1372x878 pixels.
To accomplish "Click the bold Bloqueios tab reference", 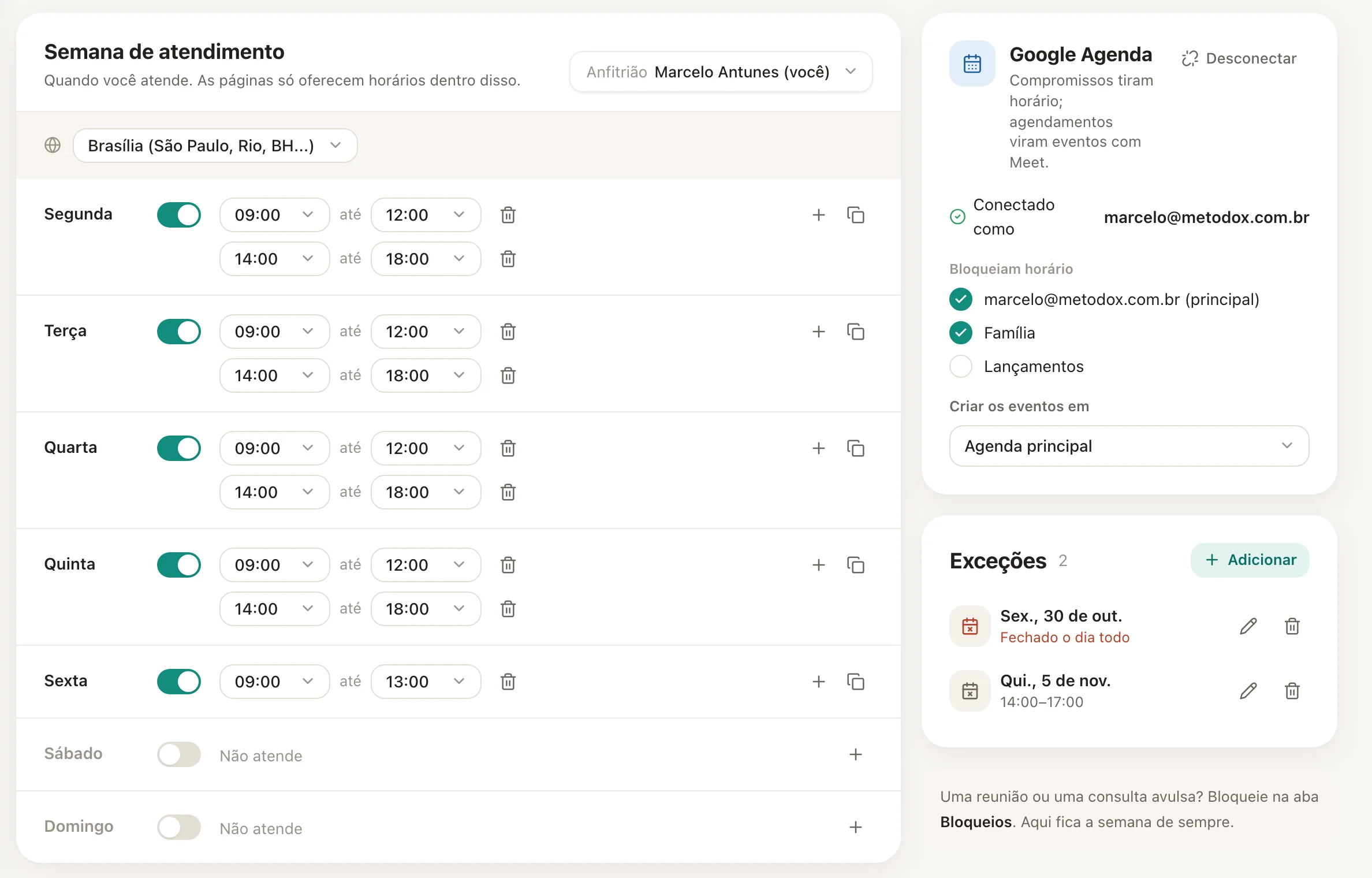I will [x=976, y=822].
